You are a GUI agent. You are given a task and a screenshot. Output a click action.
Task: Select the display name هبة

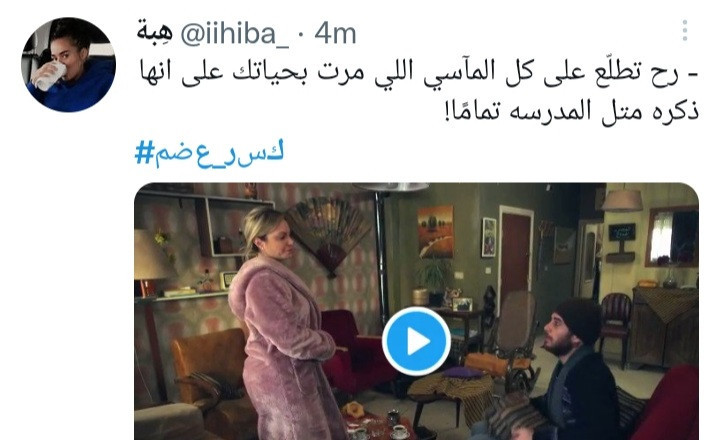coord(155,32)
